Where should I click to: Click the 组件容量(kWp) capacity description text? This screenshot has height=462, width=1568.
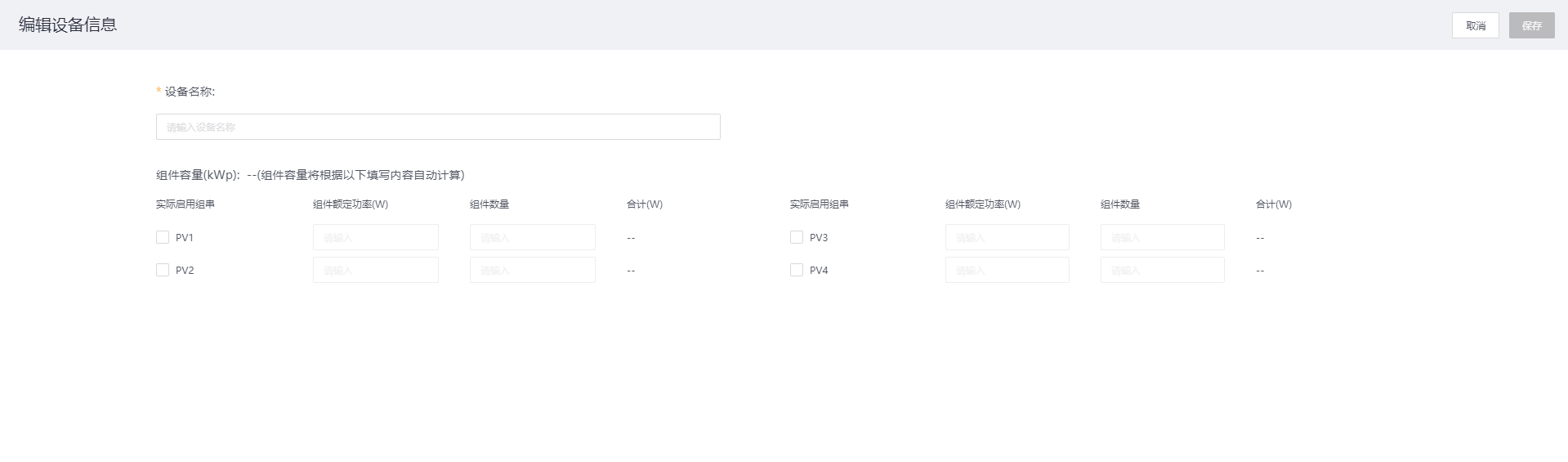310,175
